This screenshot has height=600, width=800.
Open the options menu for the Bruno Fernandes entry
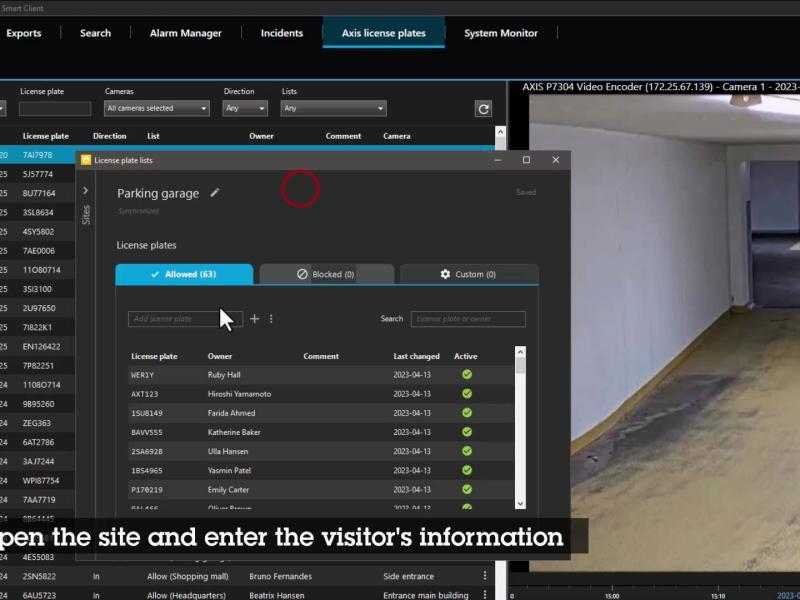pyautogui.click(x=484, y=576)
